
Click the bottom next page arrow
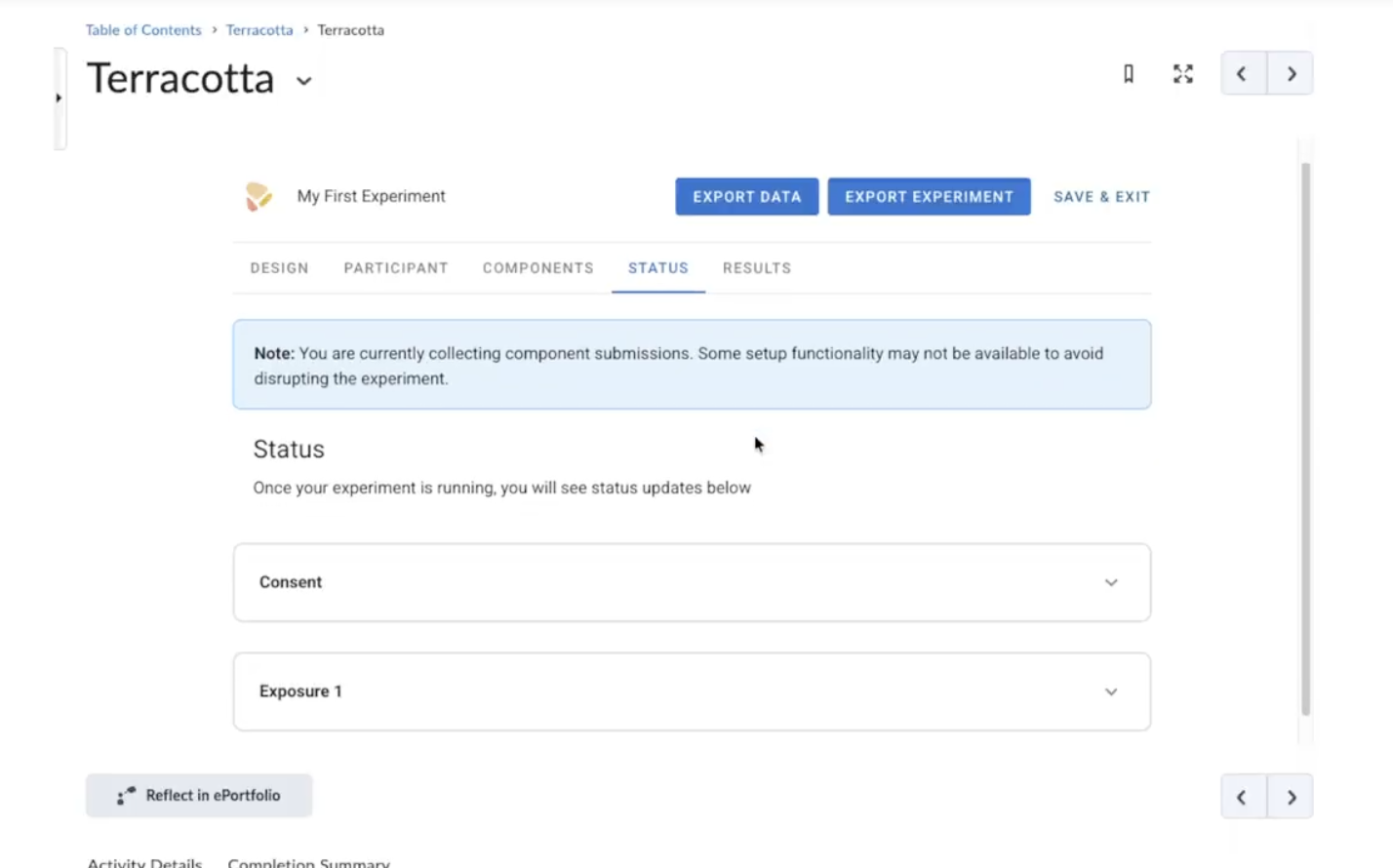click(x=1291, y=797)
